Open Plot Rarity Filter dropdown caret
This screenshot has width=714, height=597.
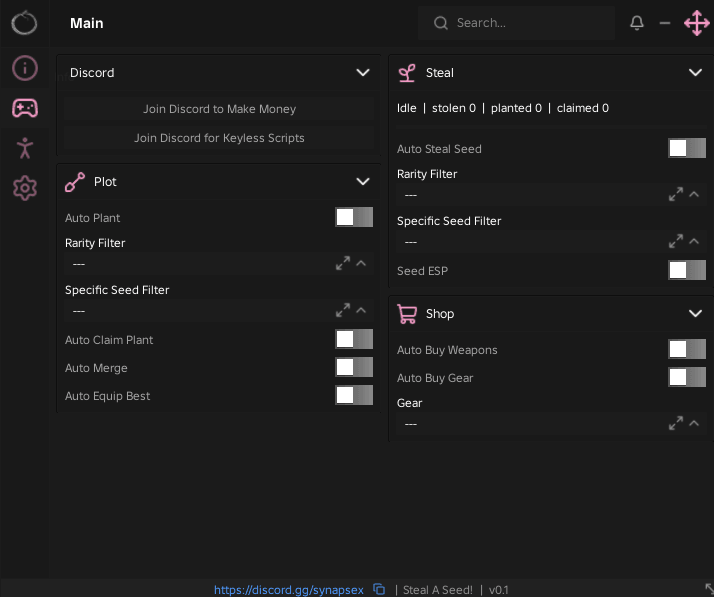(361, 263)
